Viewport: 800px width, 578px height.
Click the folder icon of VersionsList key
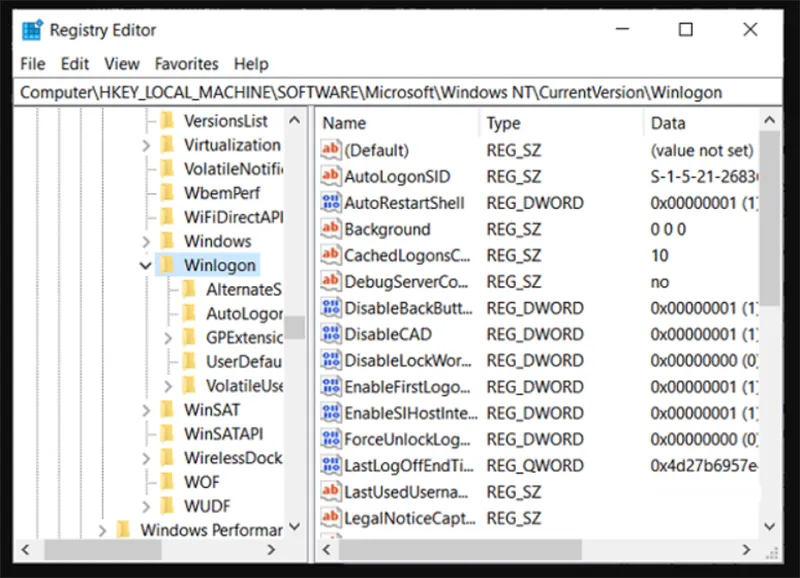pyautogui.click(x=167, y=121)
